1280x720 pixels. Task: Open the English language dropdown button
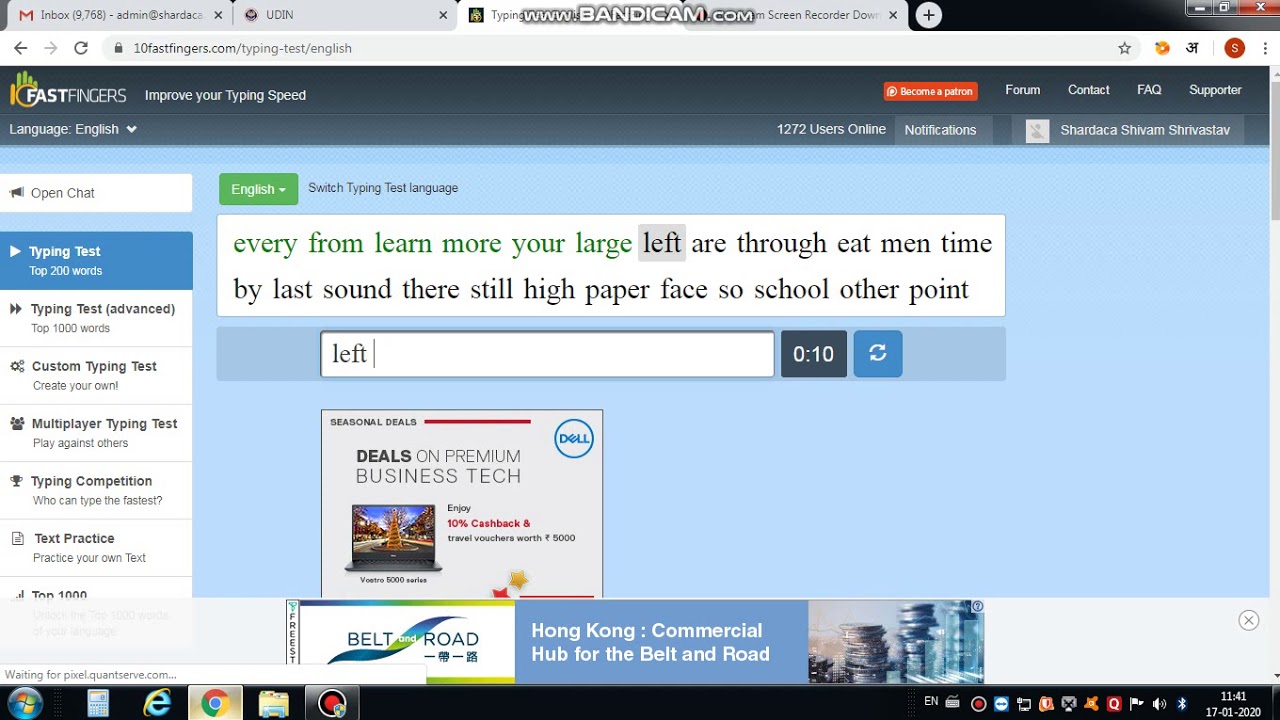[x=258, y=189]
